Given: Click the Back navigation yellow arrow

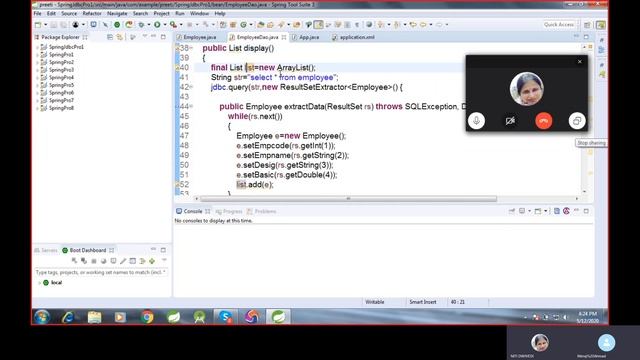Looking at the screenshot, I should pyautogui.click(x=413, y=25).
